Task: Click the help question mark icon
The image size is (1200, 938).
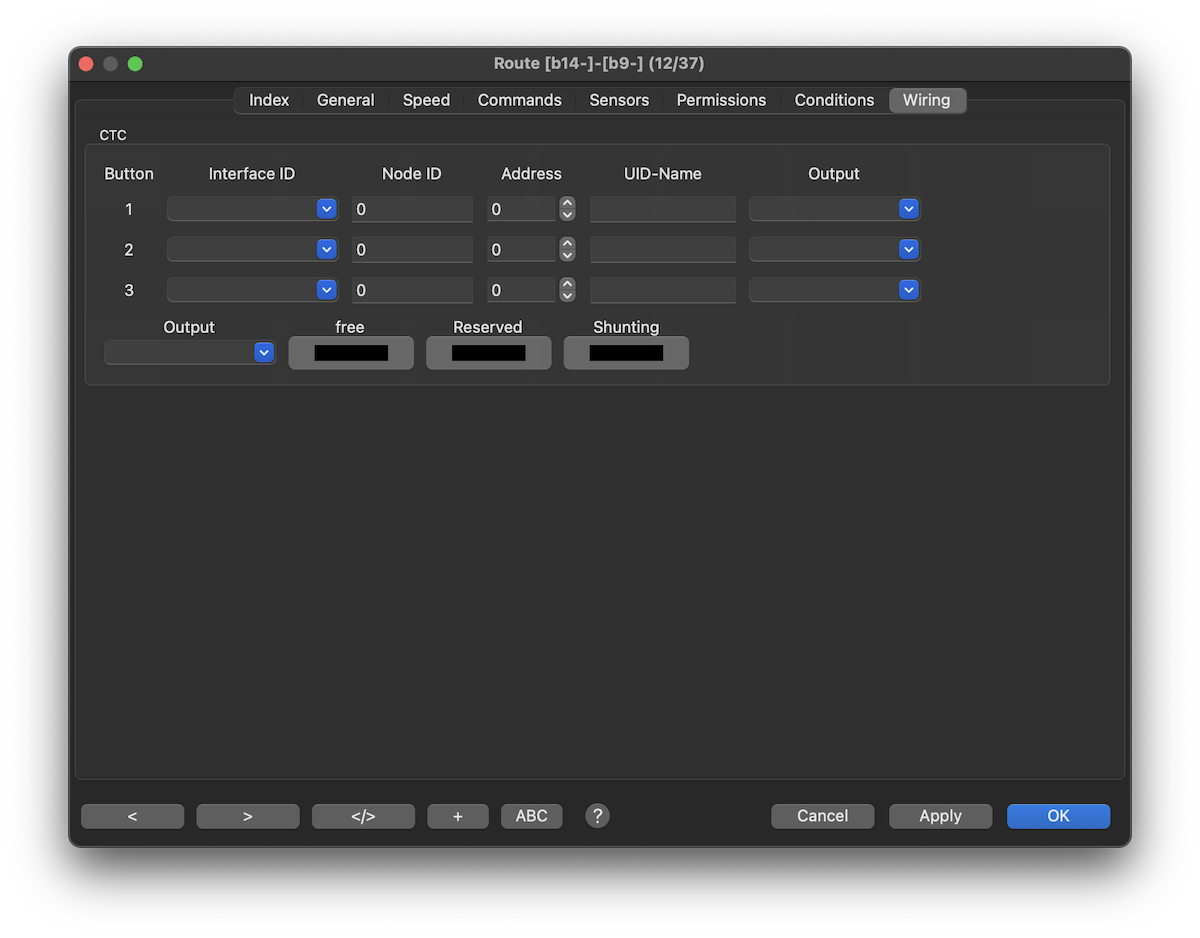Action: [x=597, y=816]
